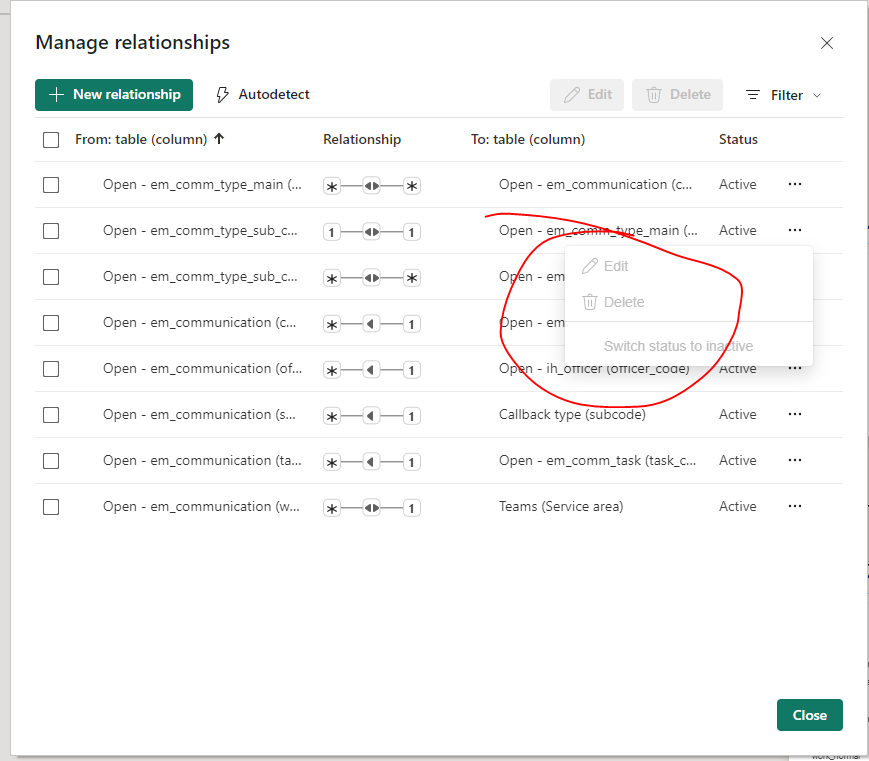The width and height of the screenshot is (869, 761).
Task: Click Active status in Teams row
Action: (x=738, y=507)
